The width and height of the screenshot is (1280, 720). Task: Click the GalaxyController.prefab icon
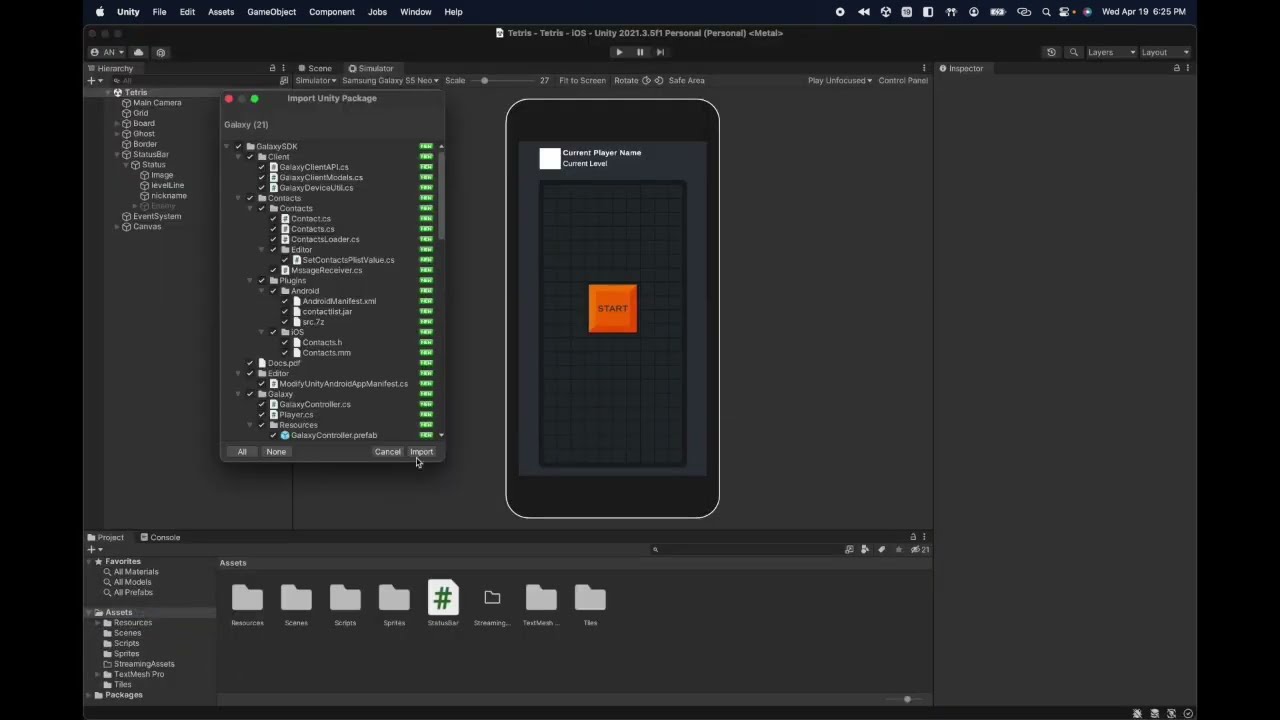click(x=285, y=435)
